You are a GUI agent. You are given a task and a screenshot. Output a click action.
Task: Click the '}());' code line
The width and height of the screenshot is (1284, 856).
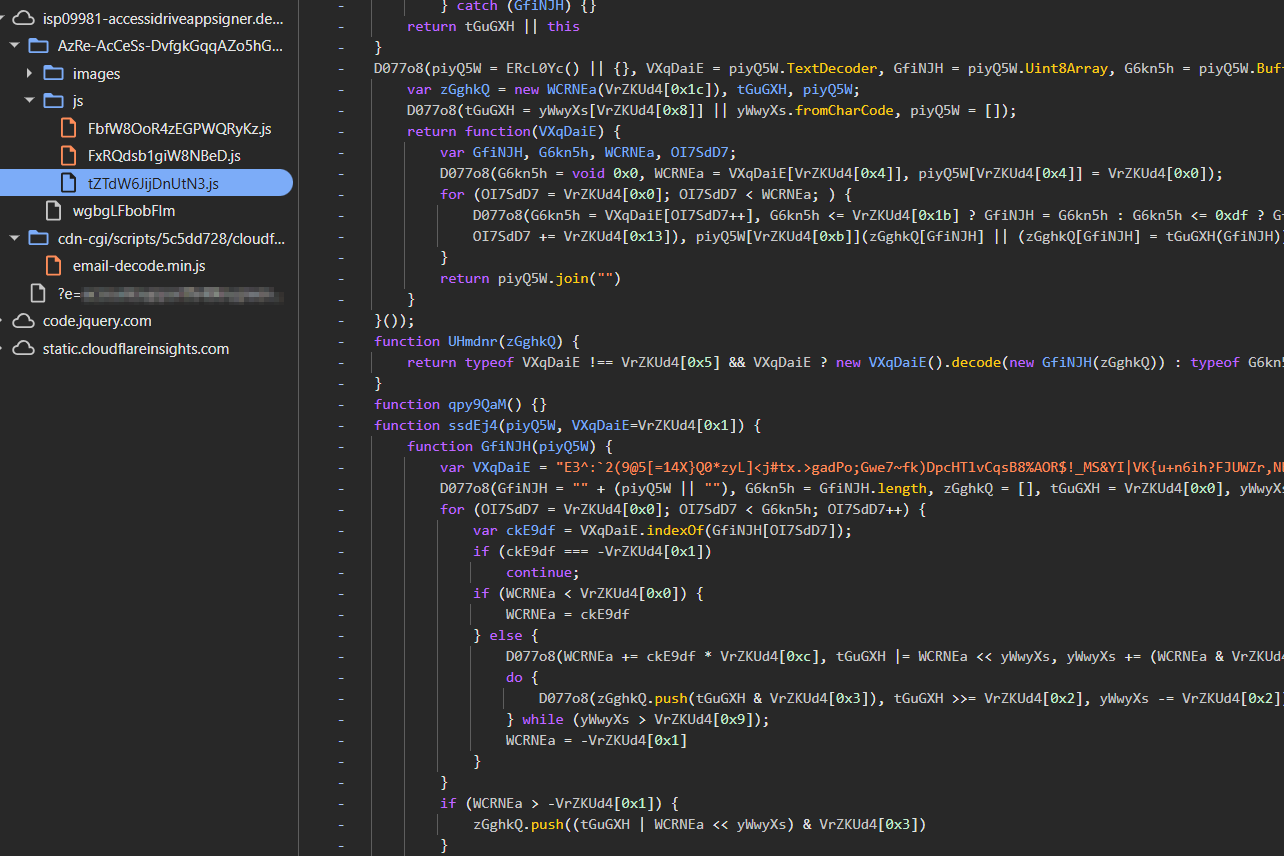click(x=393, y=320)
